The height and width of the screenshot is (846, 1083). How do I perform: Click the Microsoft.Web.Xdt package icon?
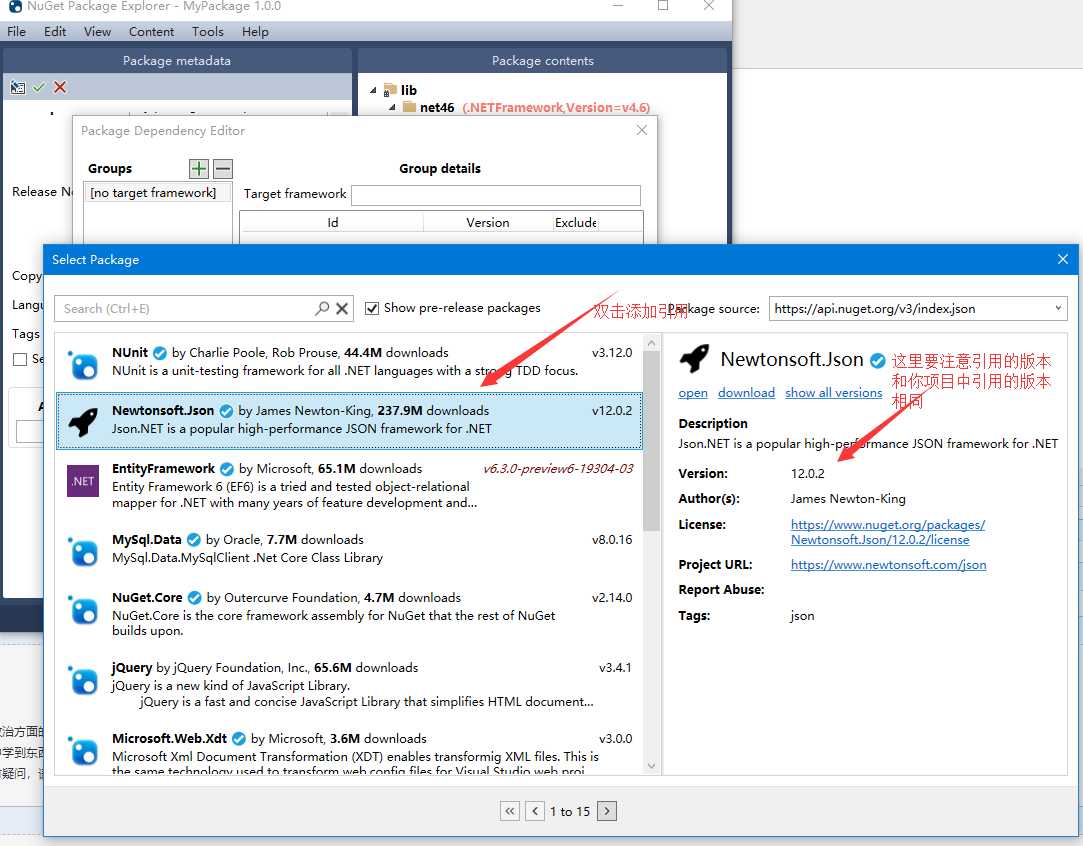point(83,751)
